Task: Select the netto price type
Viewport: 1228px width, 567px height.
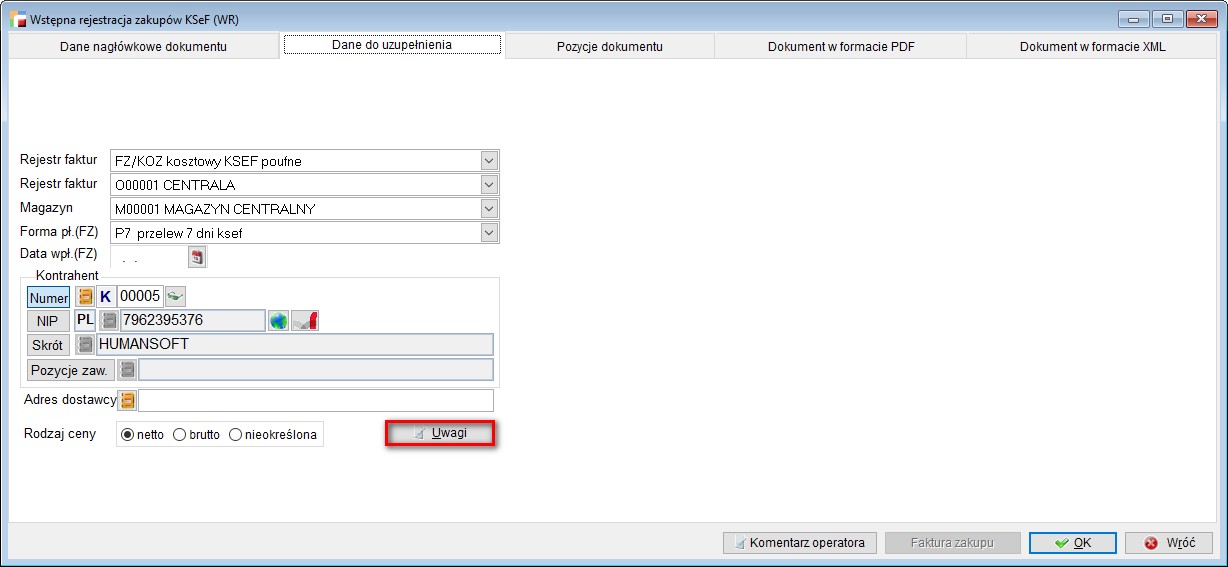Action: click(127, 435)
